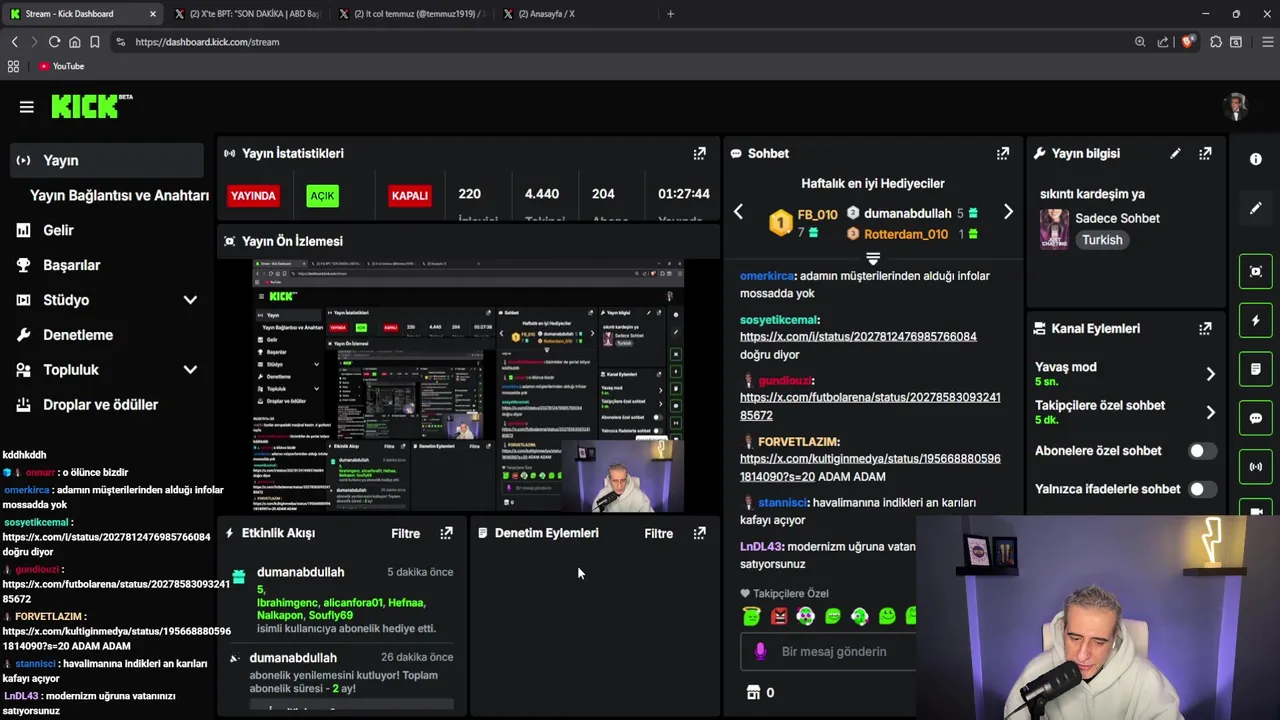Pop out the Sohbet chat panel

click(1002, 154)
